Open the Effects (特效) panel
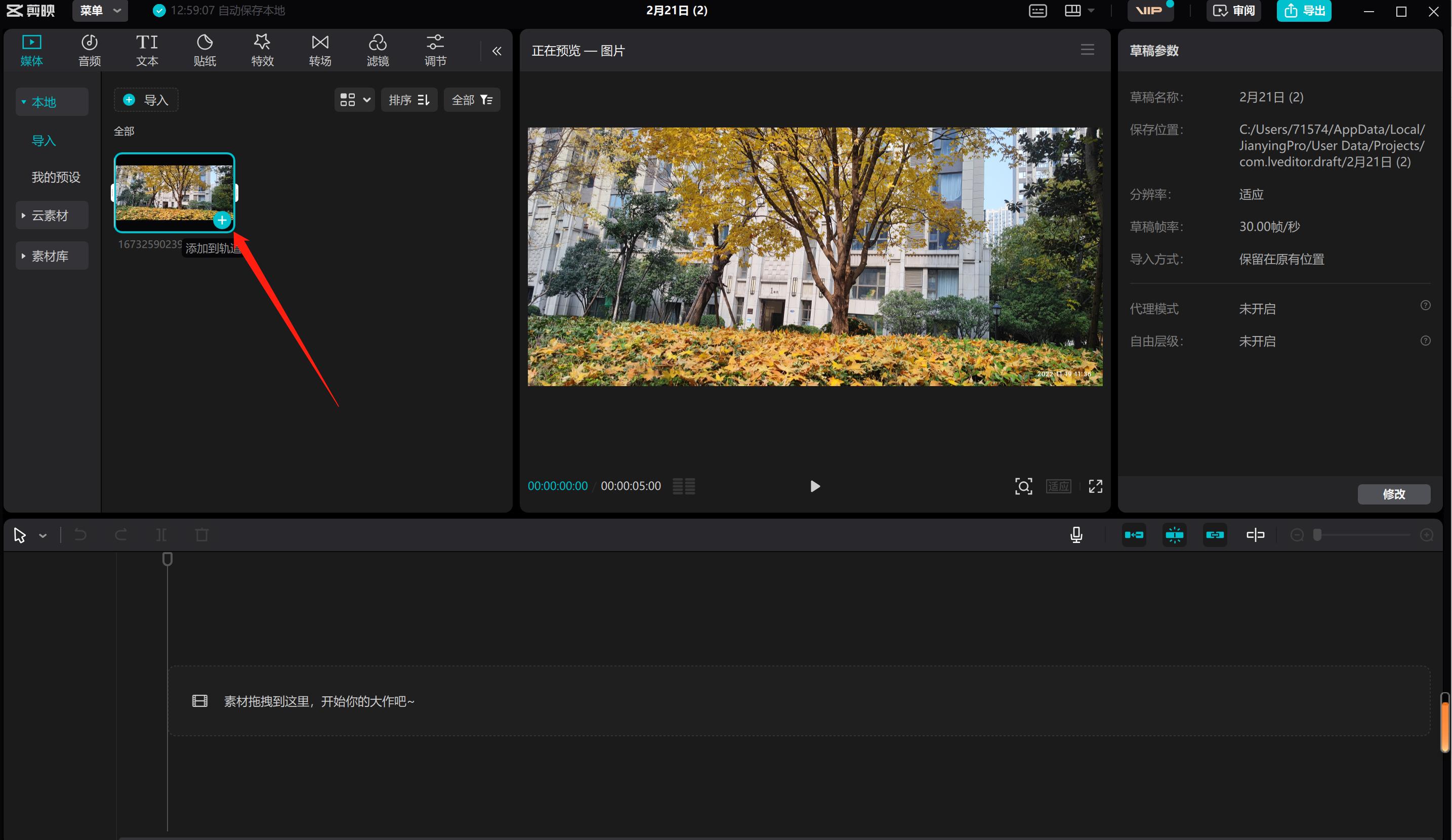This screenshot has height=840, width=1452. tap(262, 50)
